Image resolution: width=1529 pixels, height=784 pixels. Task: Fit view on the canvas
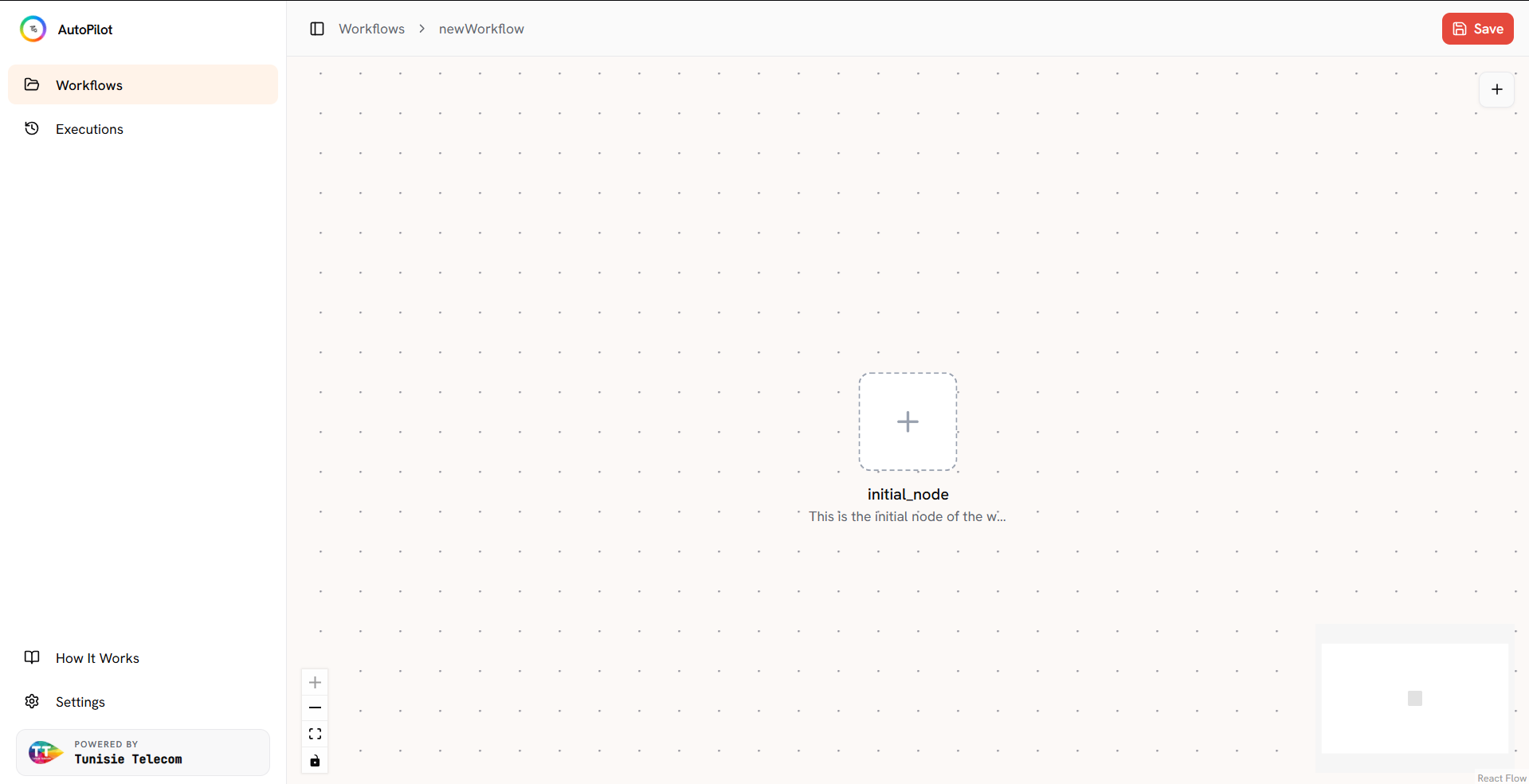coord(315,734)
